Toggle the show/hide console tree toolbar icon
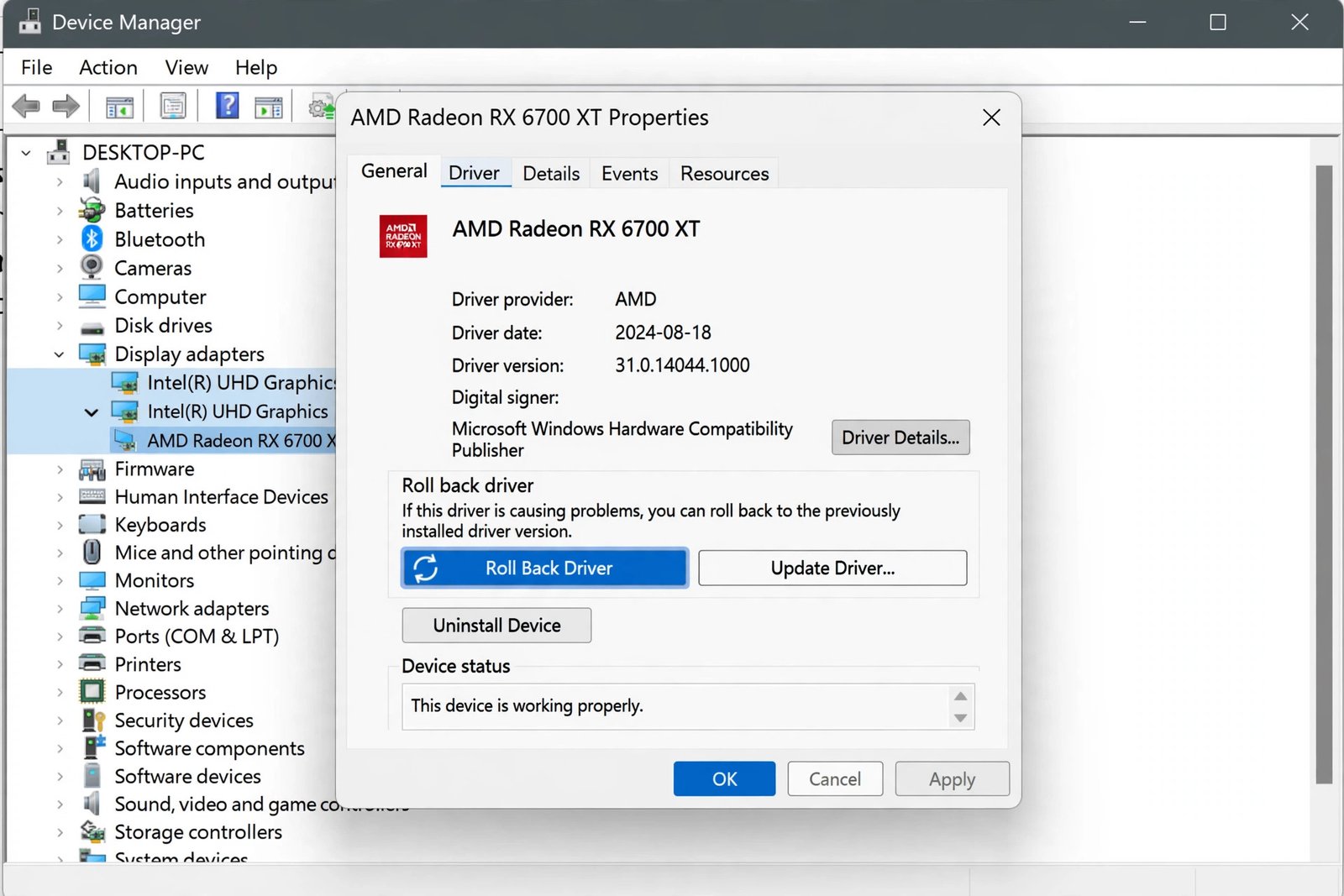1344x896 pixels. coord(119,107)
